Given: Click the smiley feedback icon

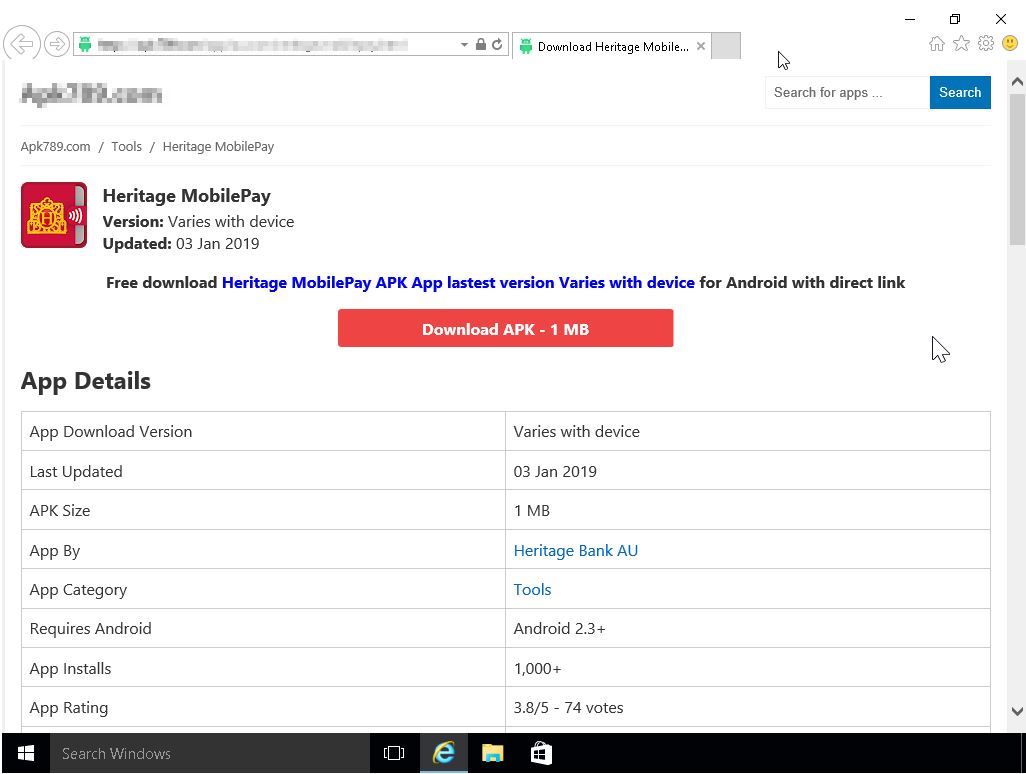Looking at the screenshot, I should (1010, 44).
